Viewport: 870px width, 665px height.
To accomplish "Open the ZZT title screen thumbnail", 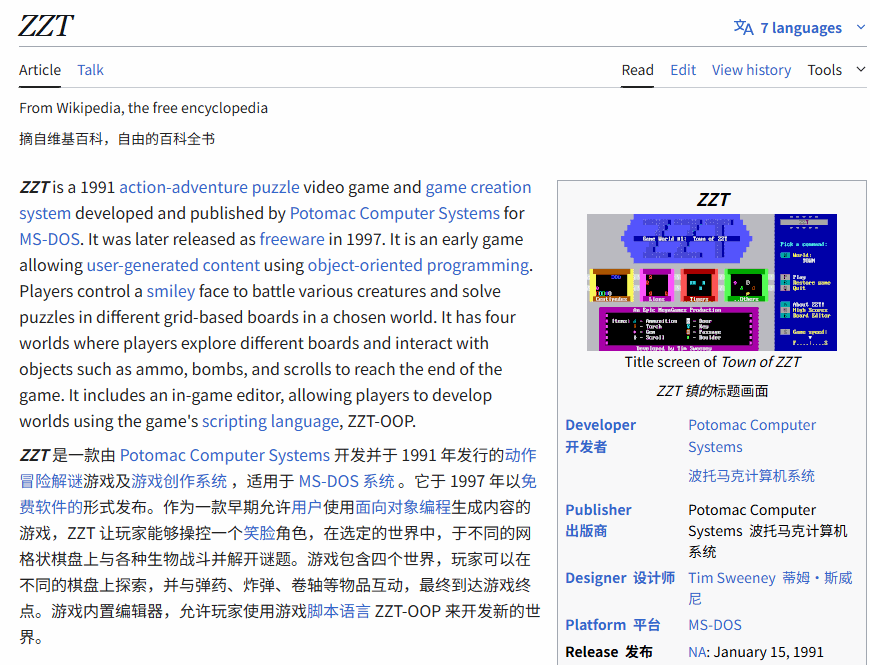I will (711, 282).
